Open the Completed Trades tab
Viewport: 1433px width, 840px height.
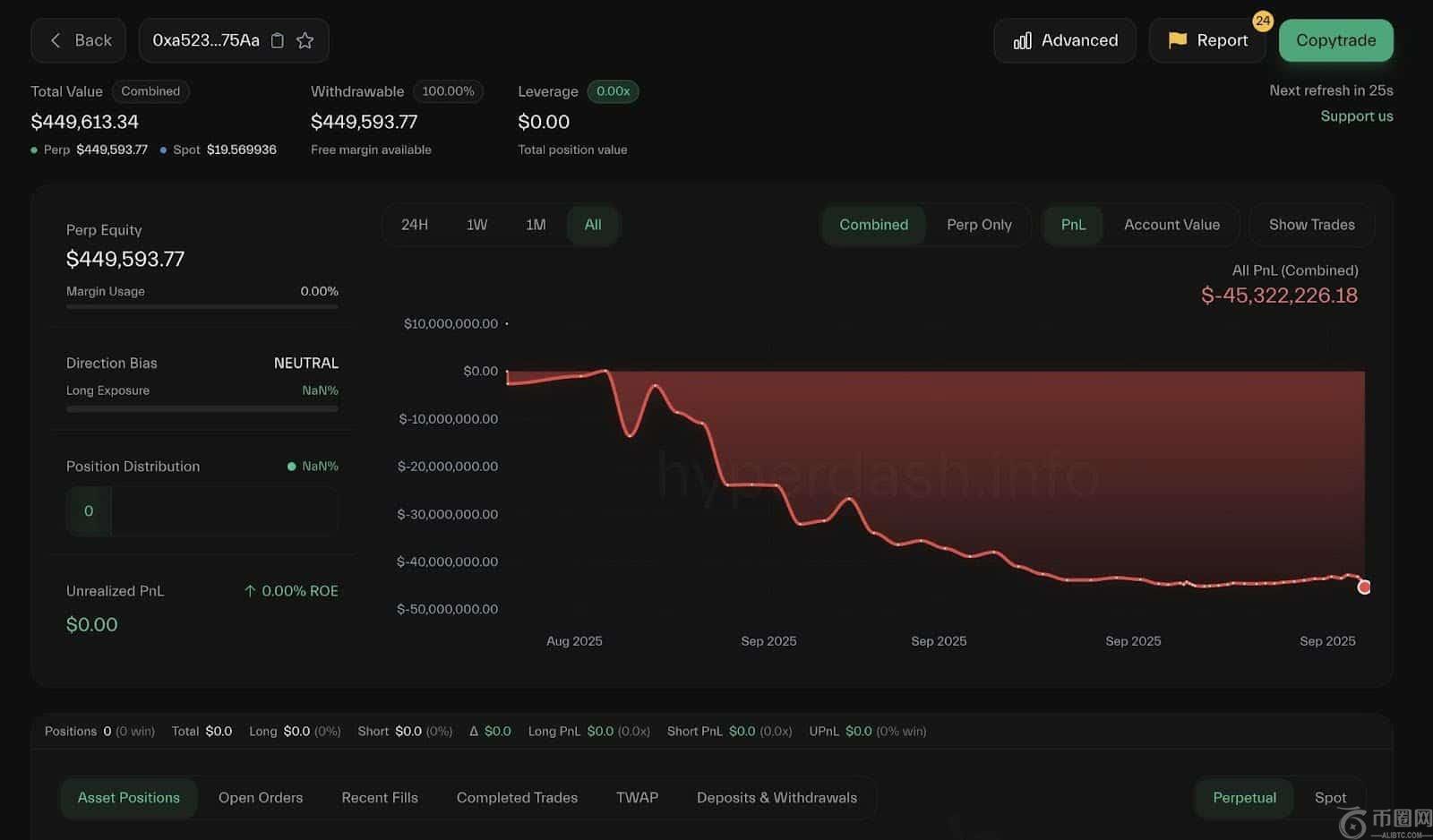(x=517, y=798)
